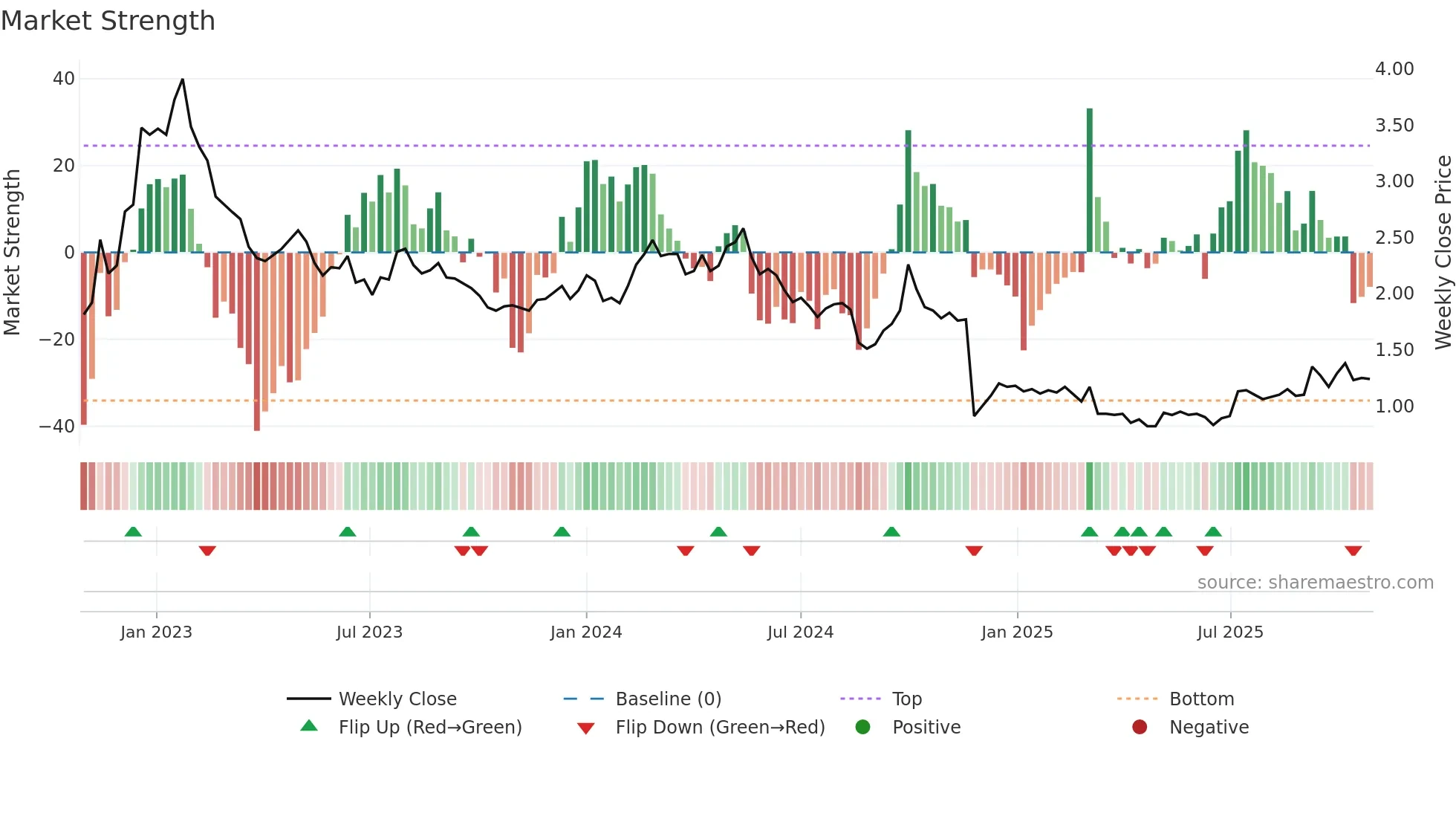Click the tallest green bar in early 2025
The image size is (1456, 819).
click(x=1090, y=178)
